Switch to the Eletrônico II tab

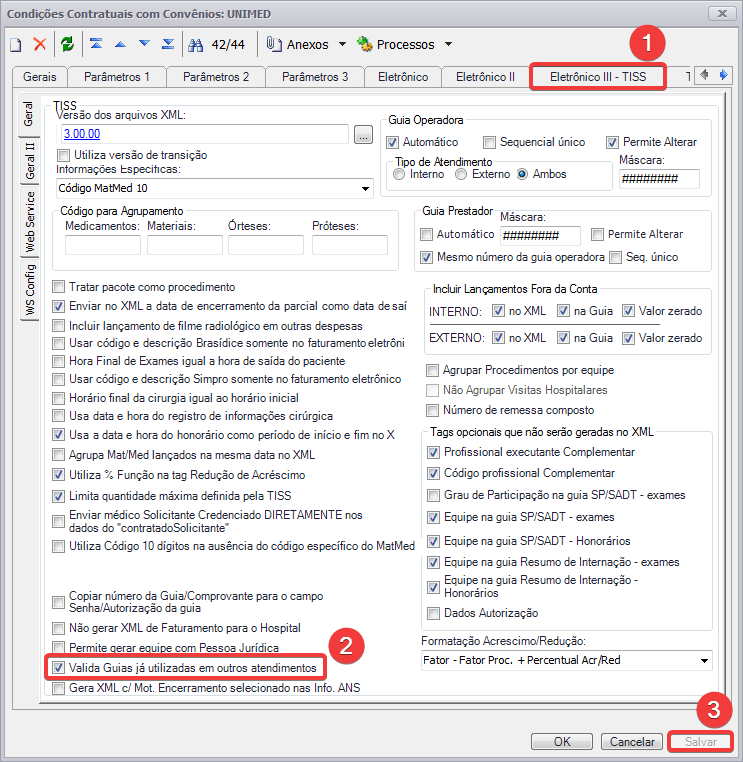tap(485, 77)
